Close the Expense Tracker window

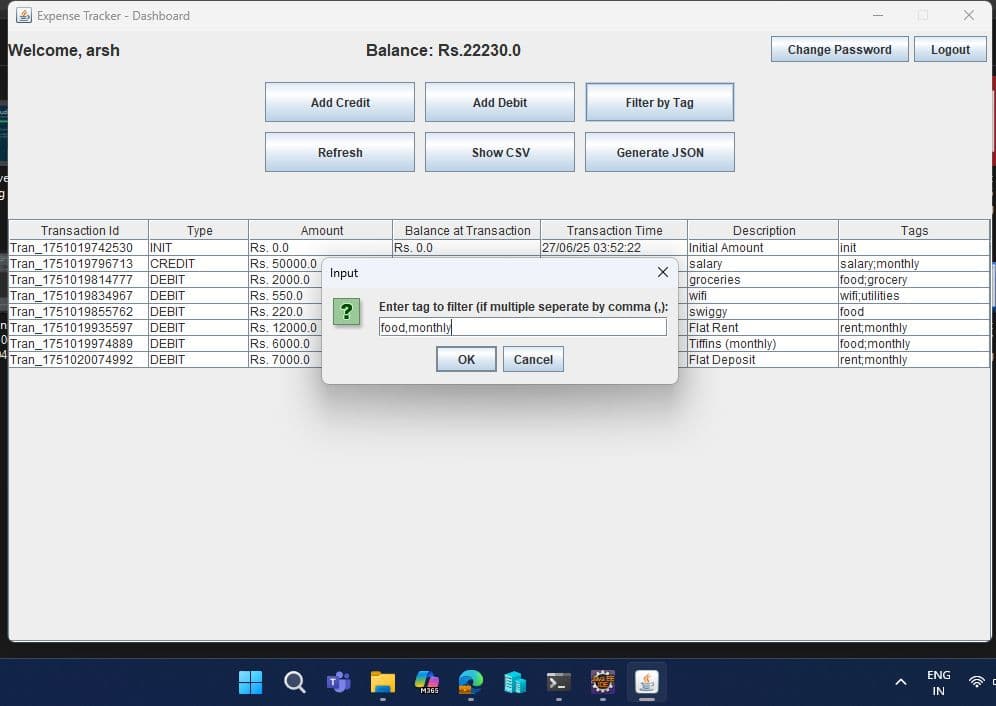click(969, 15)
